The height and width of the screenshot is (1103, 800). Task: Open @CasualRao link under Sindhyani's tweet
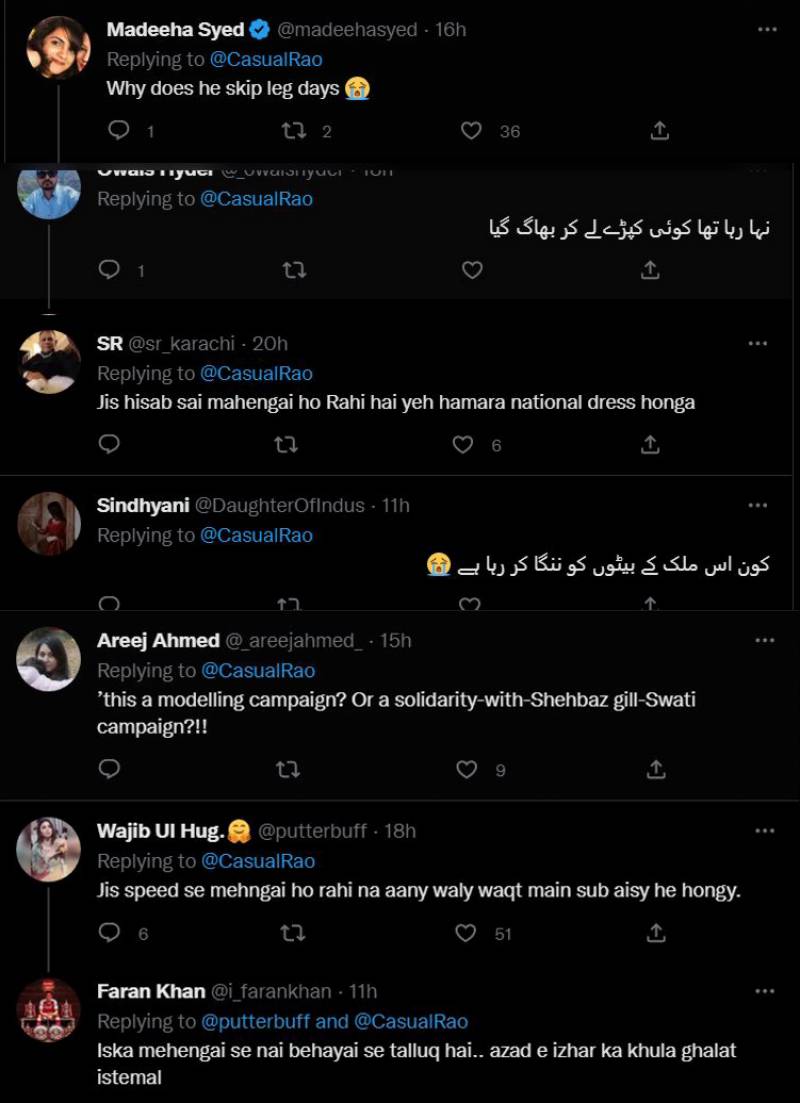click(257, 535)
